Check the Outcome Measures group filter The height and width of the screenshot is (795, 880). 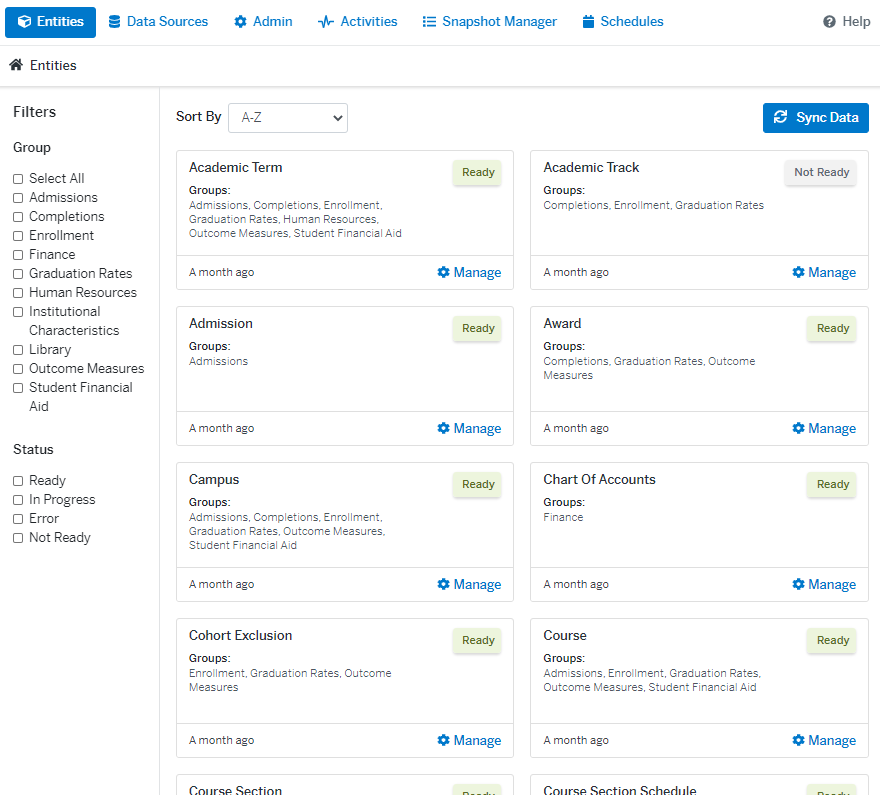(x=18, y=369)
